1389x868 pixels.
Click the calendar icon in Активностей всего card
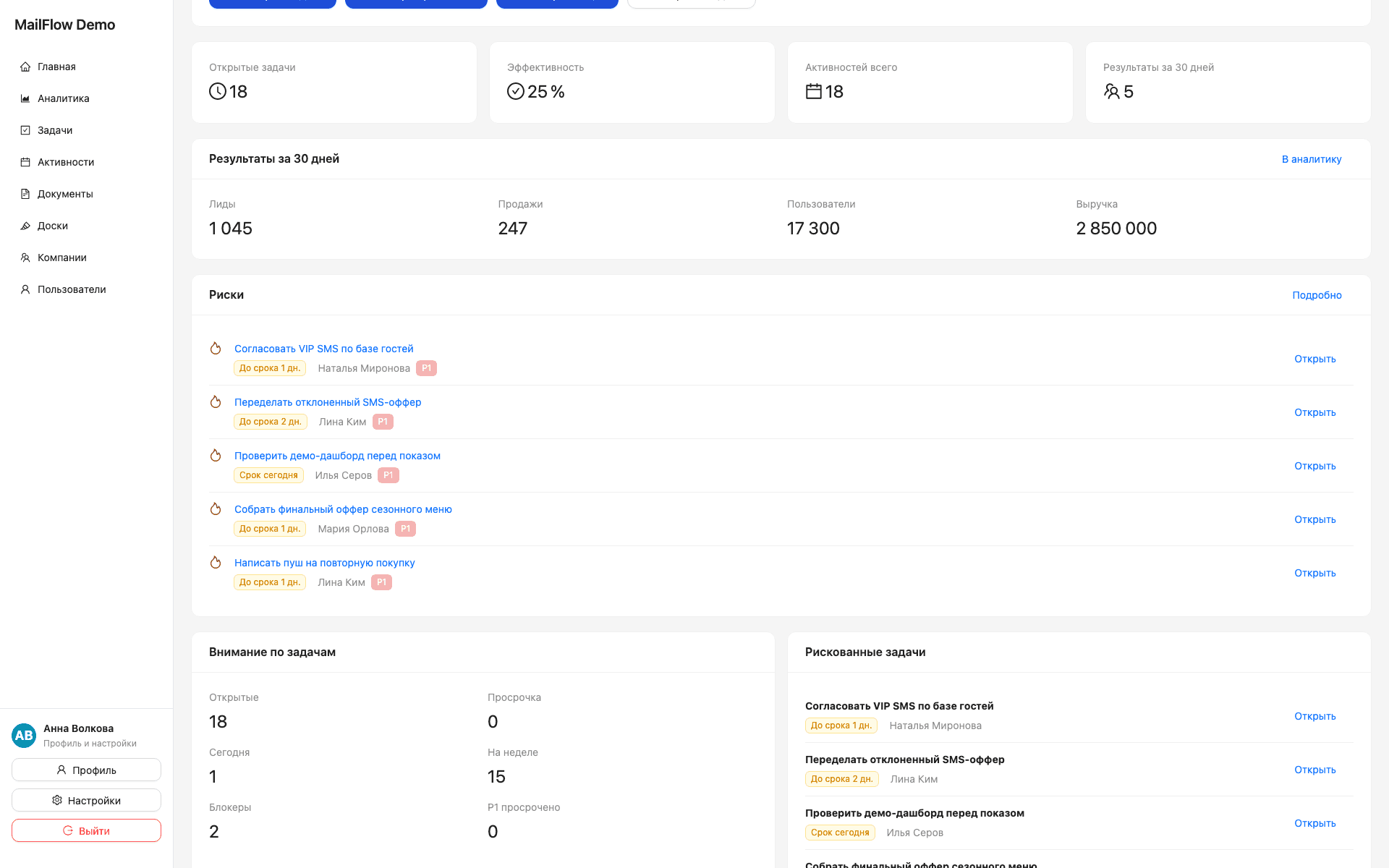click(814, 91)
